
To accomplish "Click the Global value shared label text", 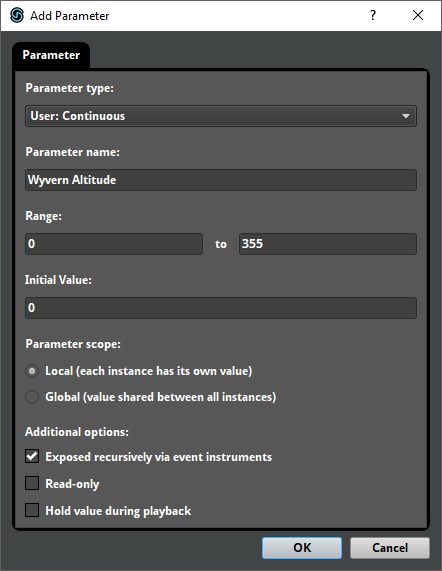I will pyautogui.click(x=161, y=397).
